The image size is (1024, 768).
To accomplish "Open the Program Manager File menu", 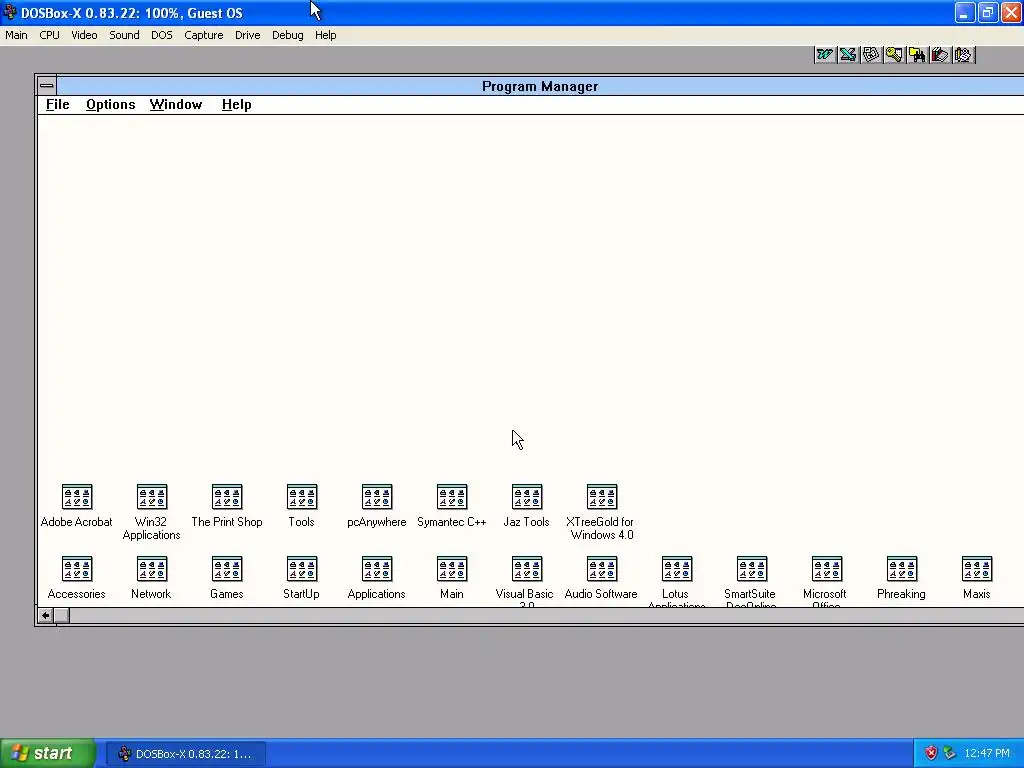I will tap(57, 104).
